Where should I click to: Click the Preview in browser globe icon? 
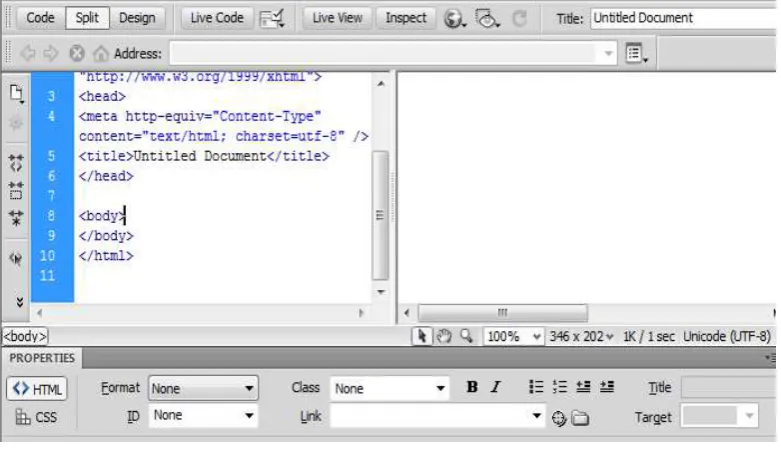pyautogui.click(x=454, y=19)
